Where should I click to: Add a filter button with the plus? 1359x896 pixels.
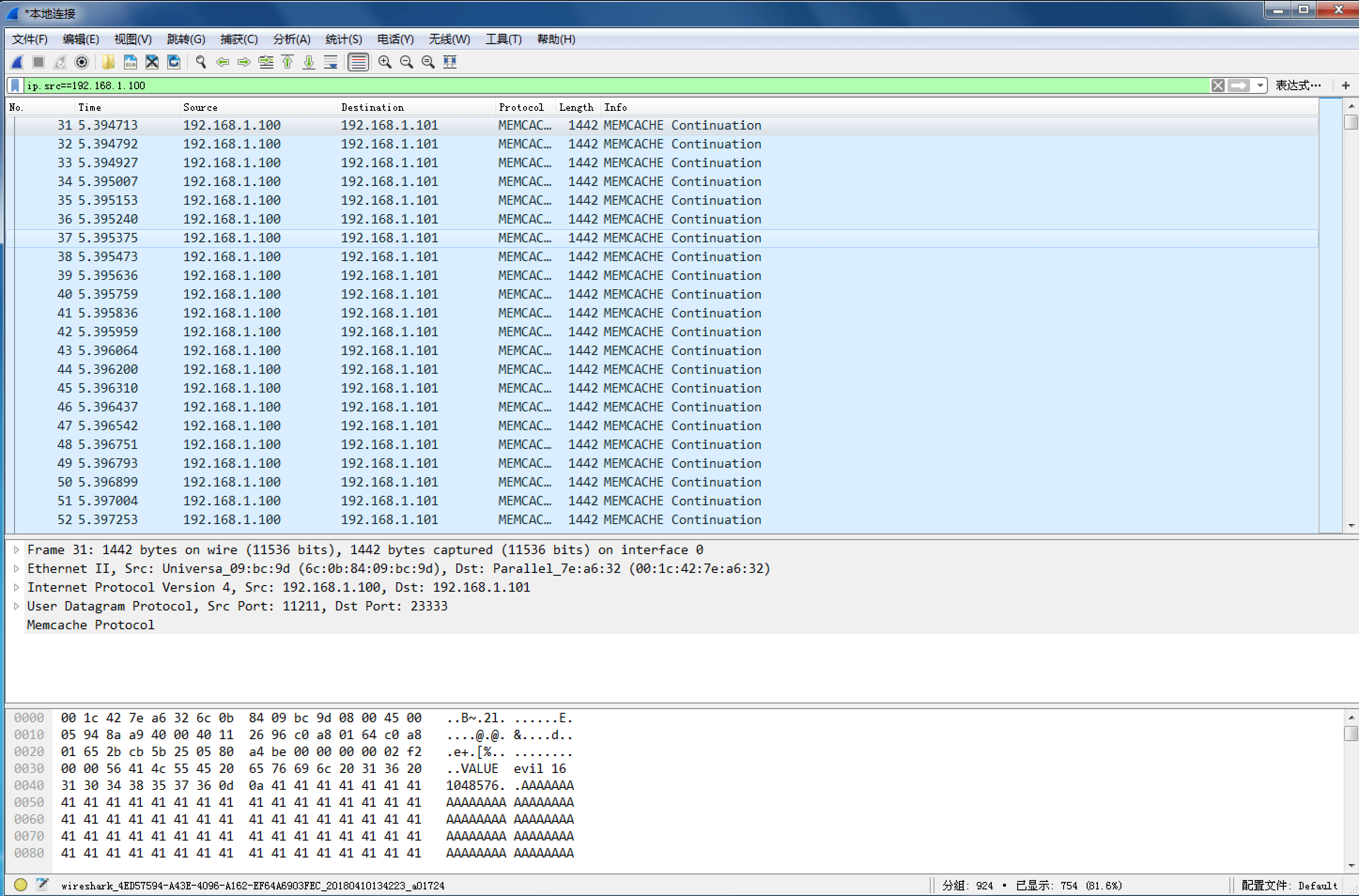coord(1346,86)
